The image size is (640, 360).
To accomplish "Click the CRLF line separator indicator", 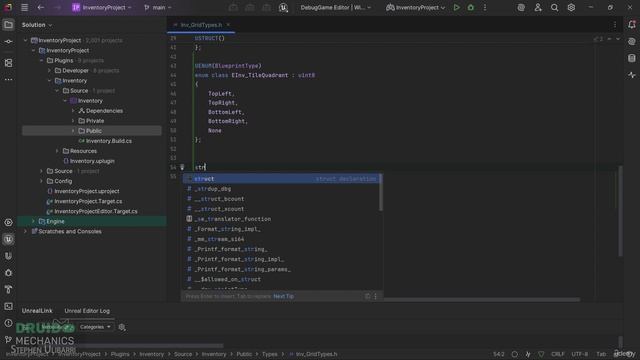I will (x=558, y=354).
